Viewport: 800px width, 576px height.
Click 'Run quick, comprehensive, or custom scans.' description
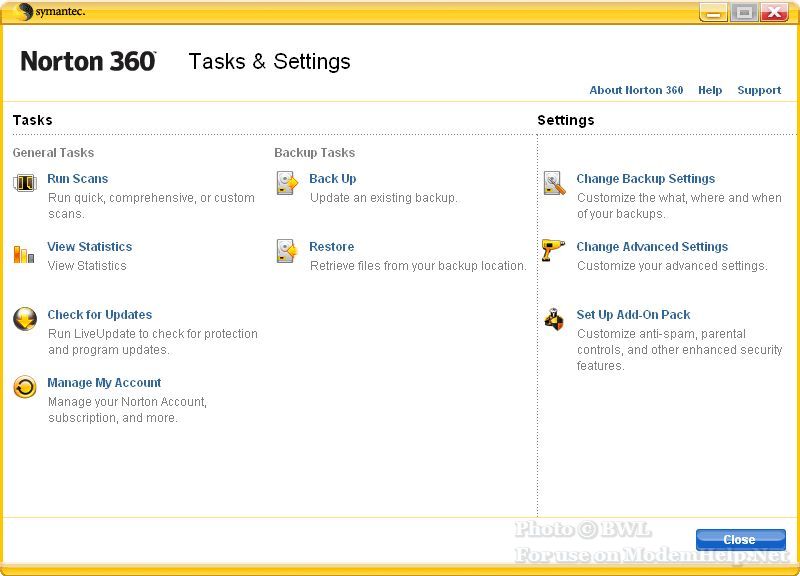(151, 206)
